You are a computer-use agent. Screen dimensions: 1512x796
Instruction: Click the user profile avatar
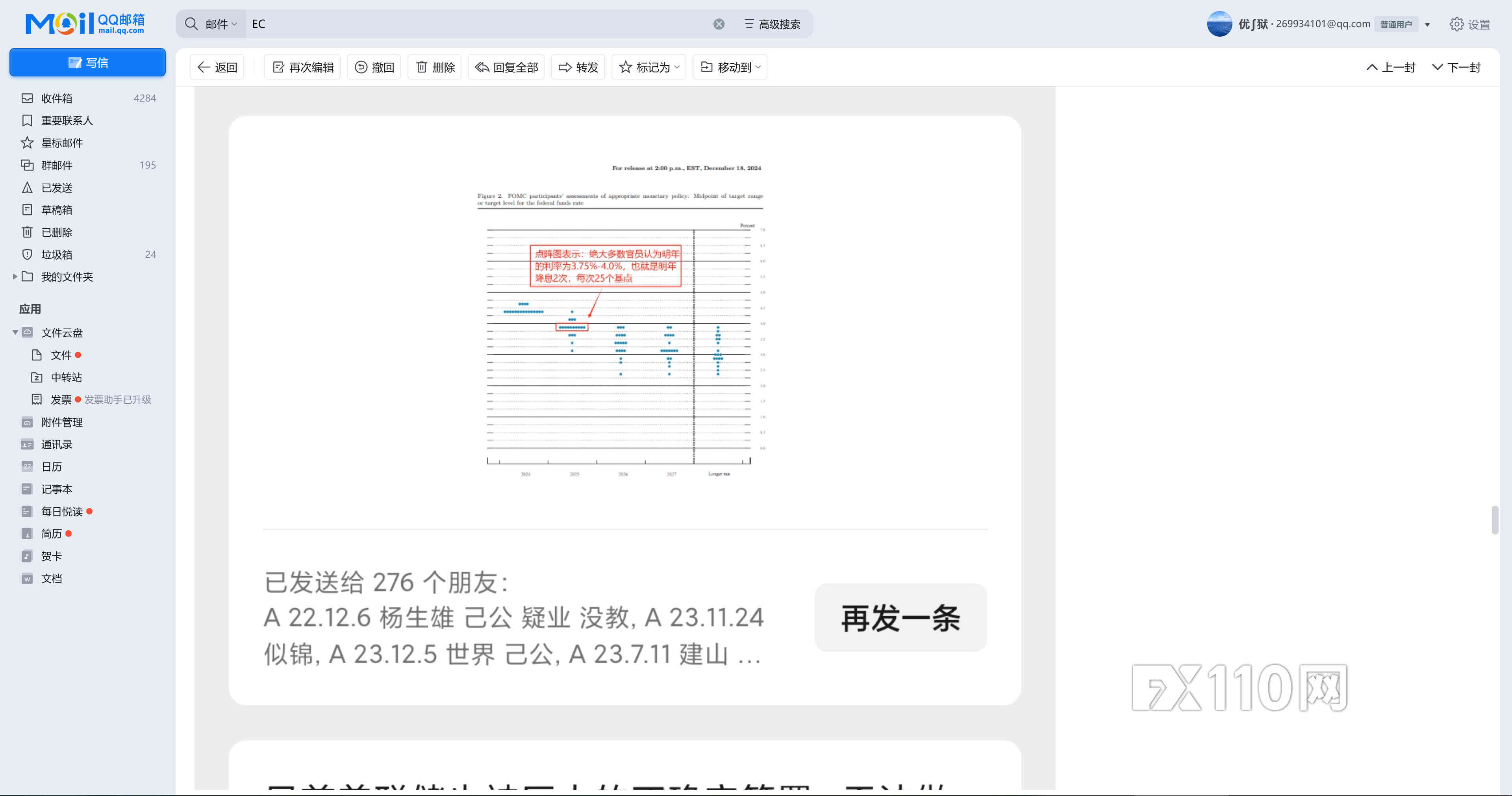pyautogui.click(x=1219, y=24)
